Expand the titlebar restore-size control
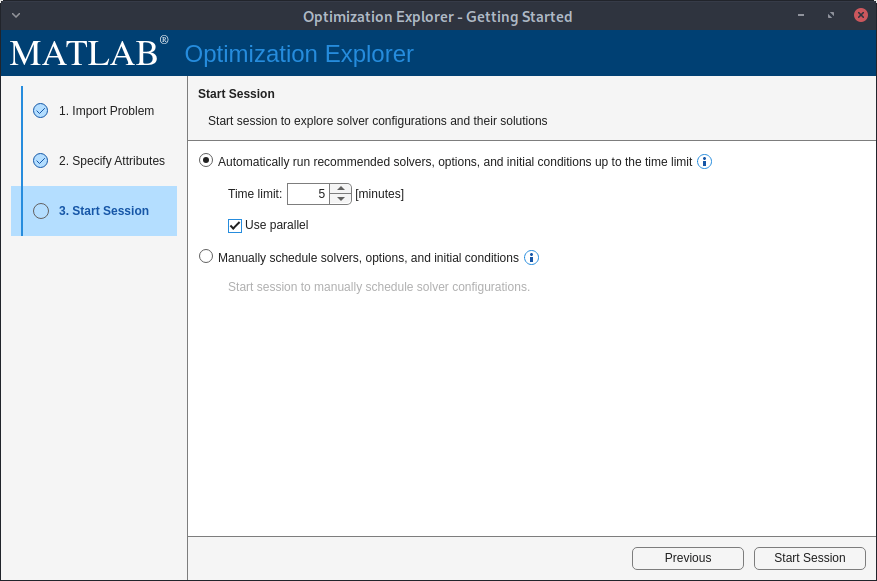 (830, 15)
